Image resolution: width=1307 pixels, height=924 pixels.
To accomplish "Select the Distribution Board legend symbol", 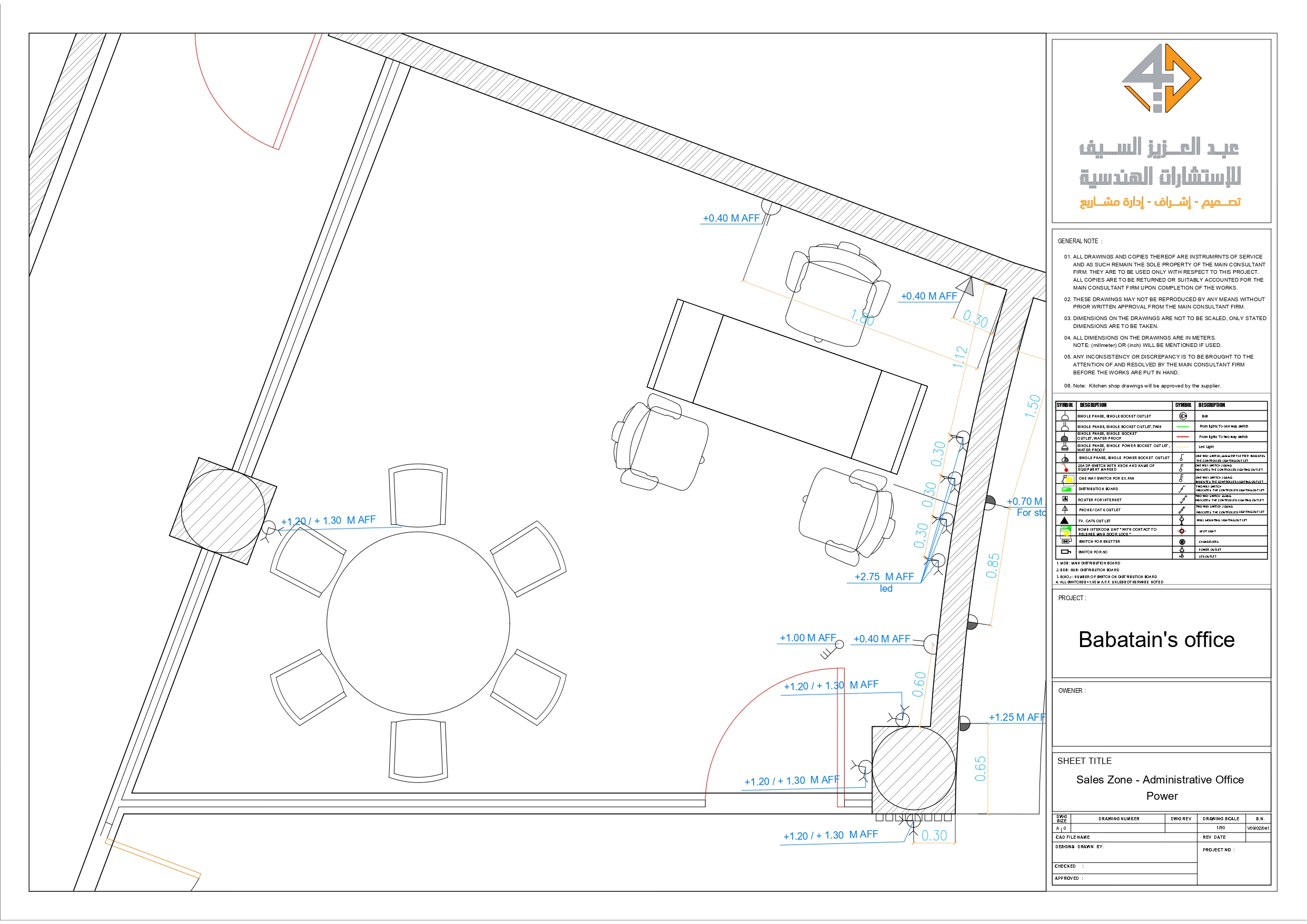I will tap(1066, 490).
